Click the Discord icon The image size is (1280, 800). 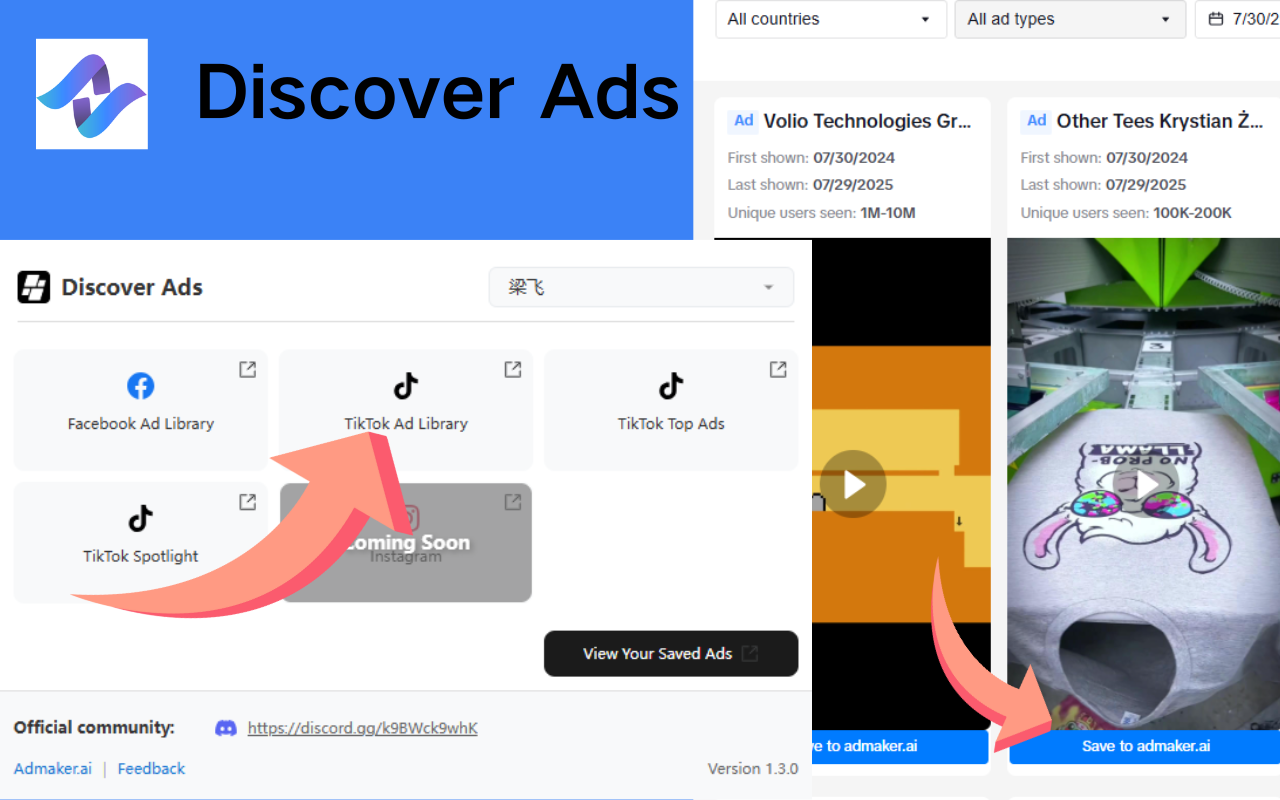(x=226, y=728)
